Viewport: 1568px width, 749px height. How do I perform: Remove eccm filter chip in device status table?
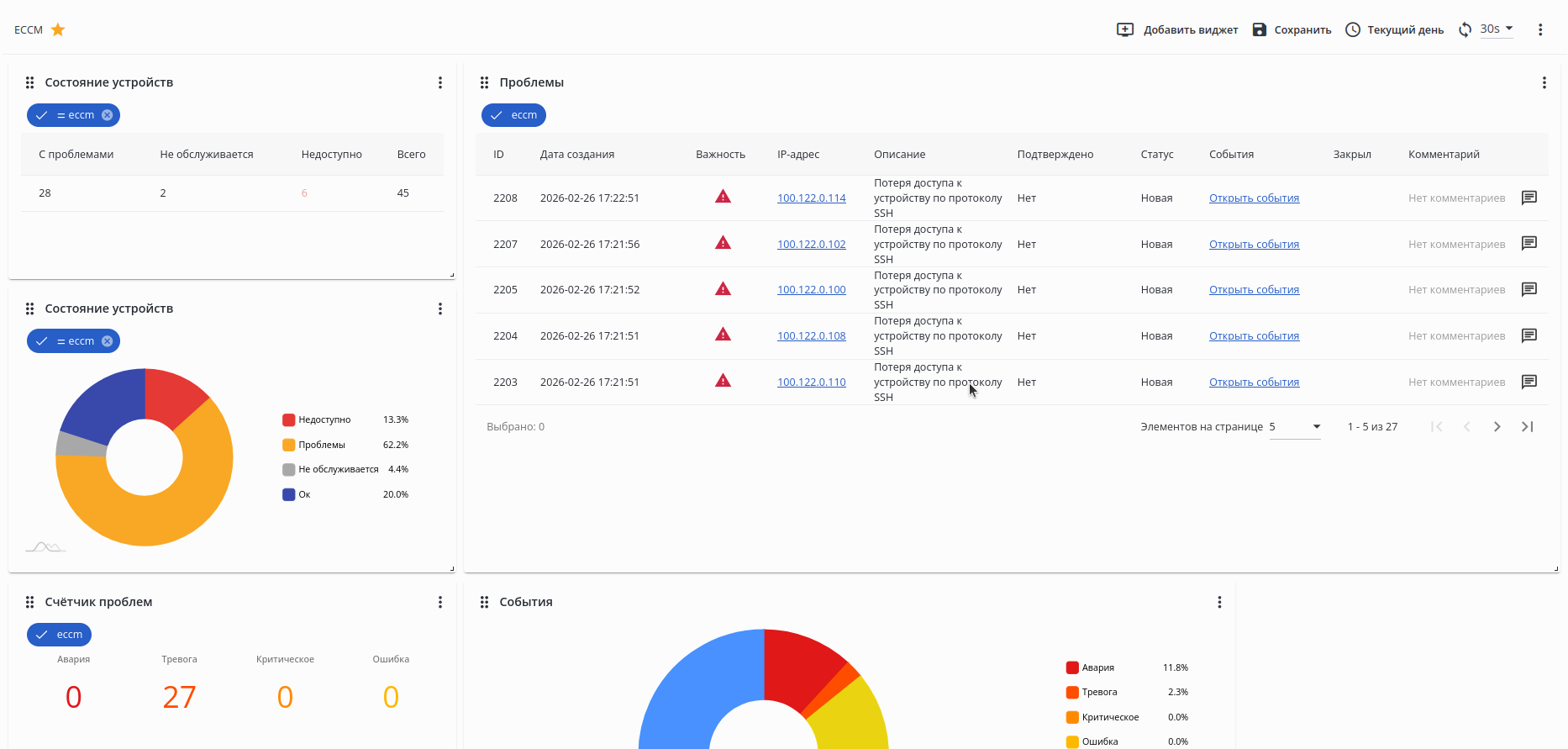tap(108, 115)
